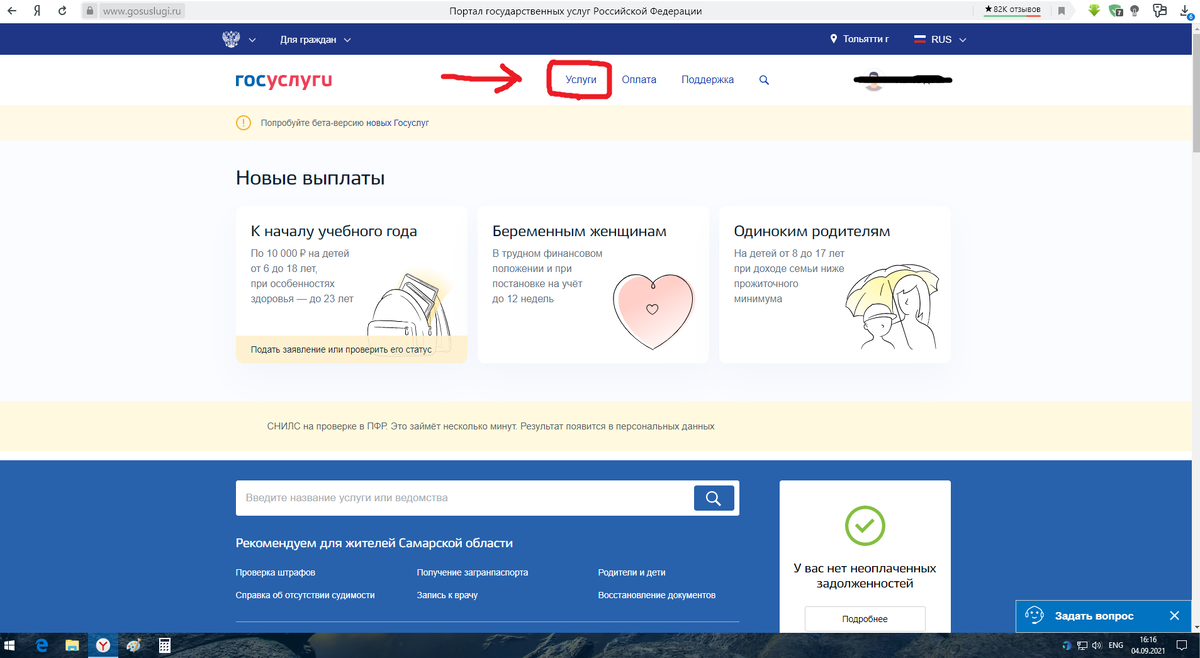Open search via the magnifier icon in header

tap(764, 79)
